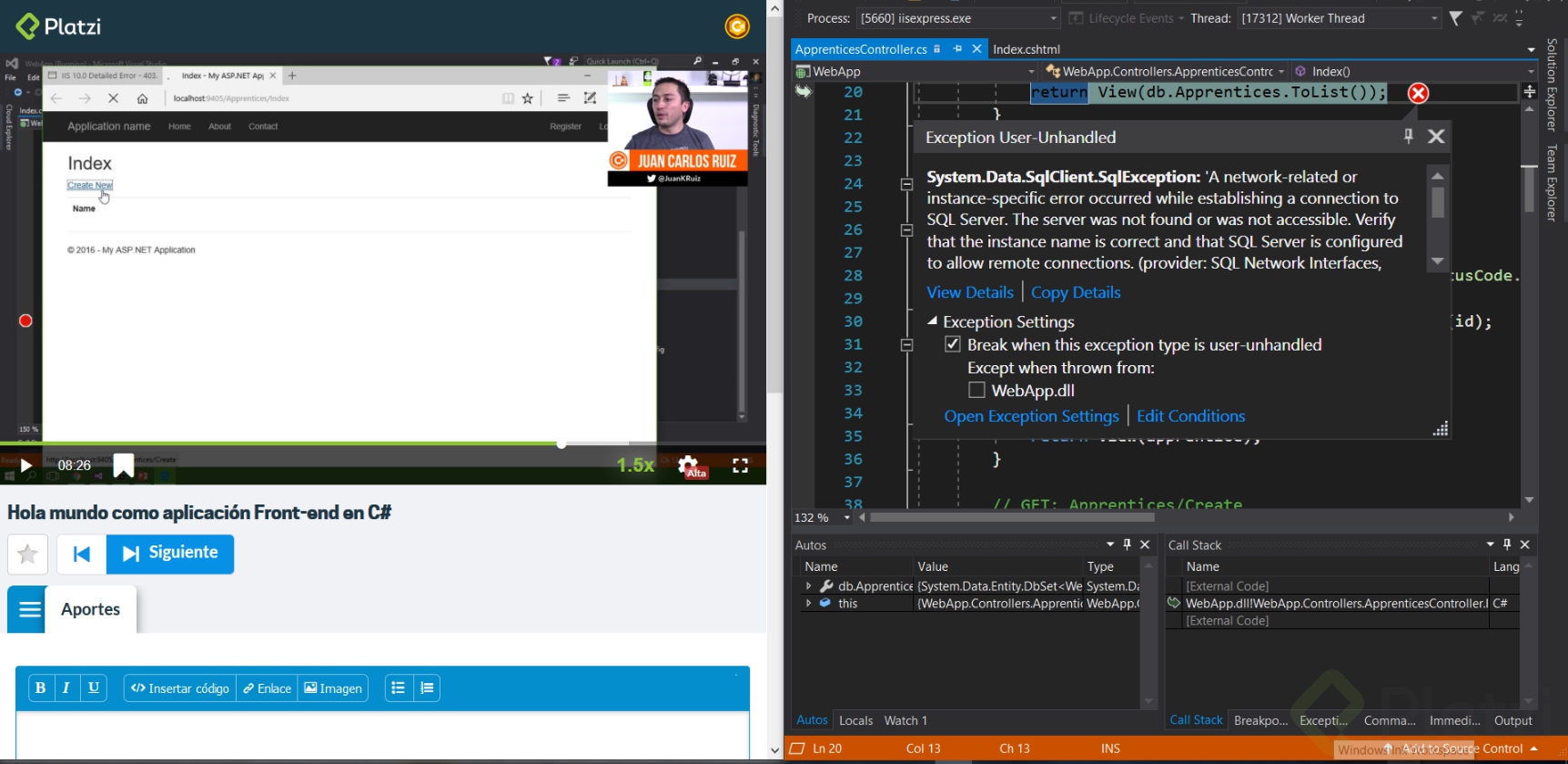This screenshot has width=1568, height=764.
Task: Click the thread filter funnel icon
Action: tap(1455, 18)
